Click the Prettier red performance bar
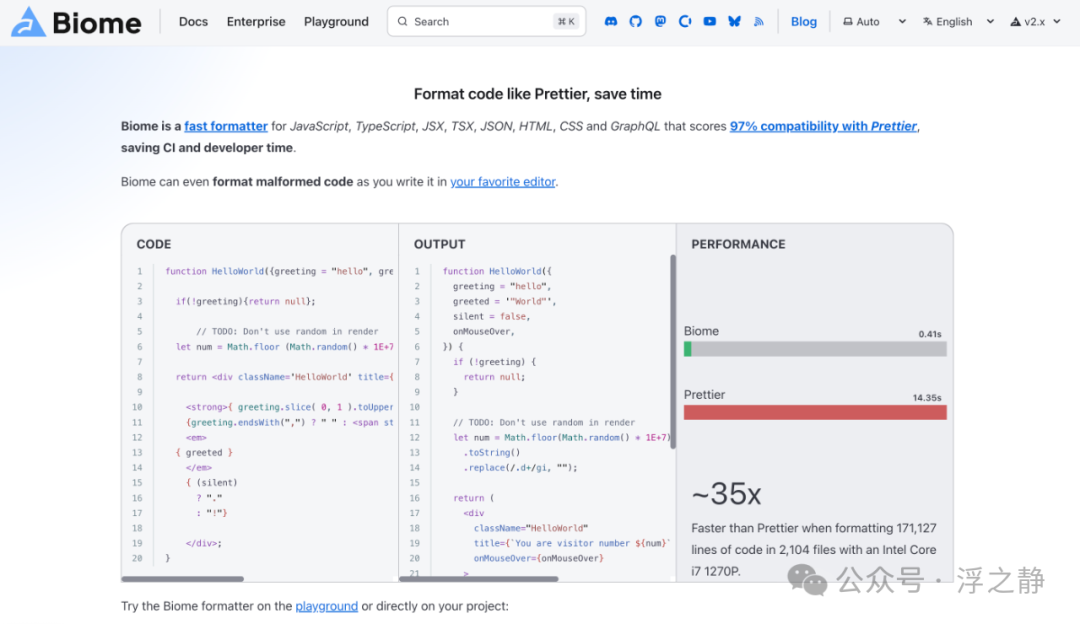This screenshot has width=1080, height=624. point(816,413)
